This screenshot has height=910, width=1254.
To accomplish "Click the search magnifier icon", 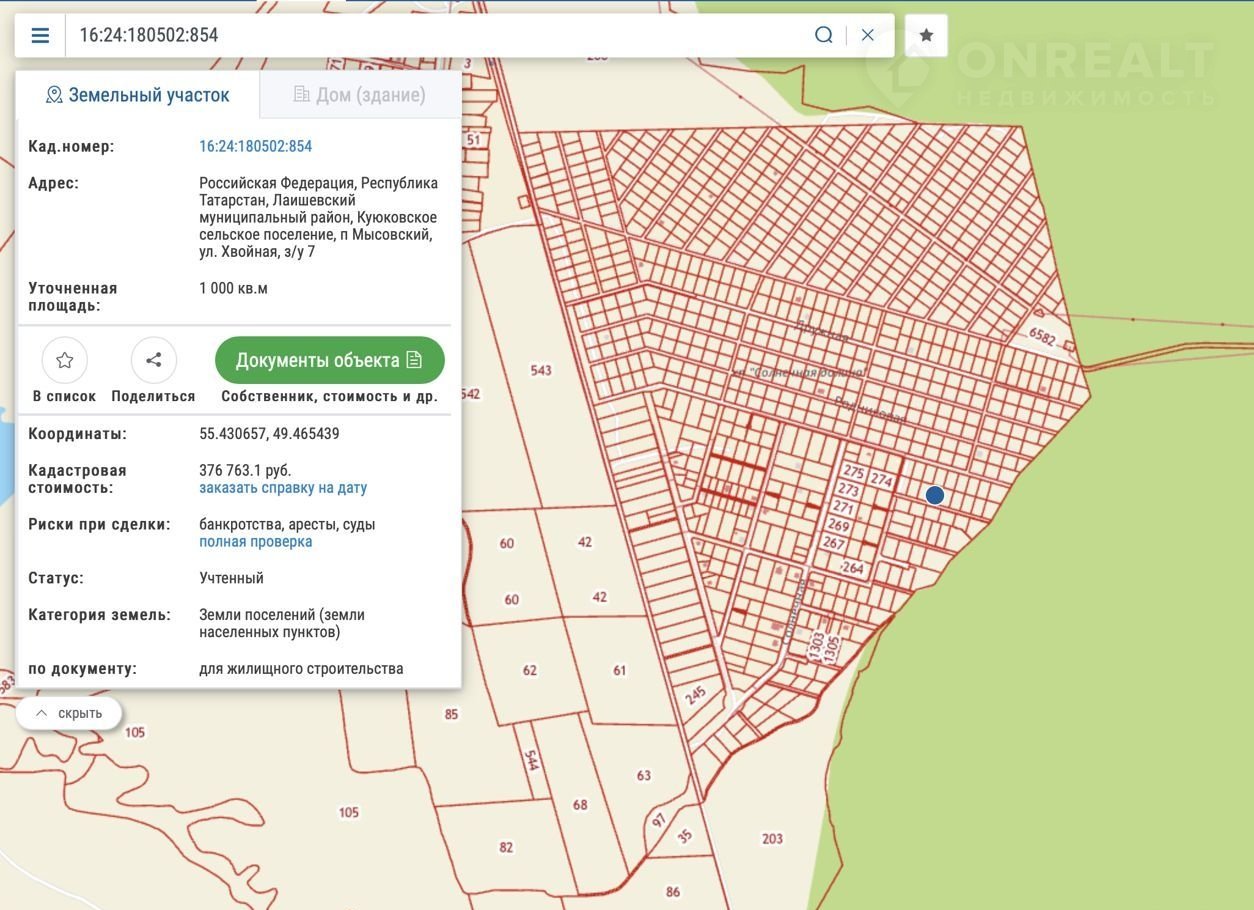I will (823, 36).
